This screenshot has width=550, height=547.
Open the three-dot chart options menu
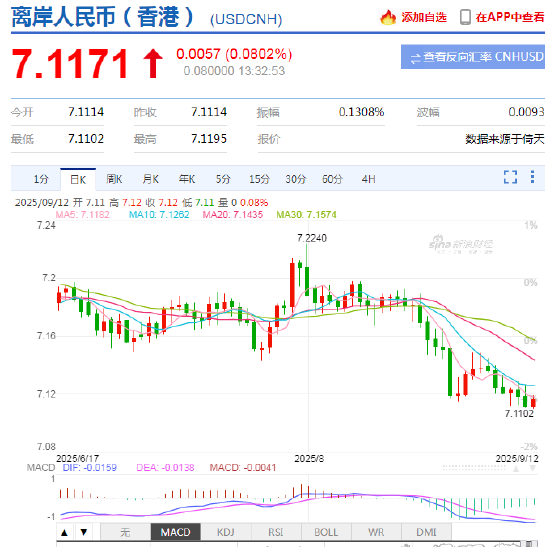coord(532,177)
